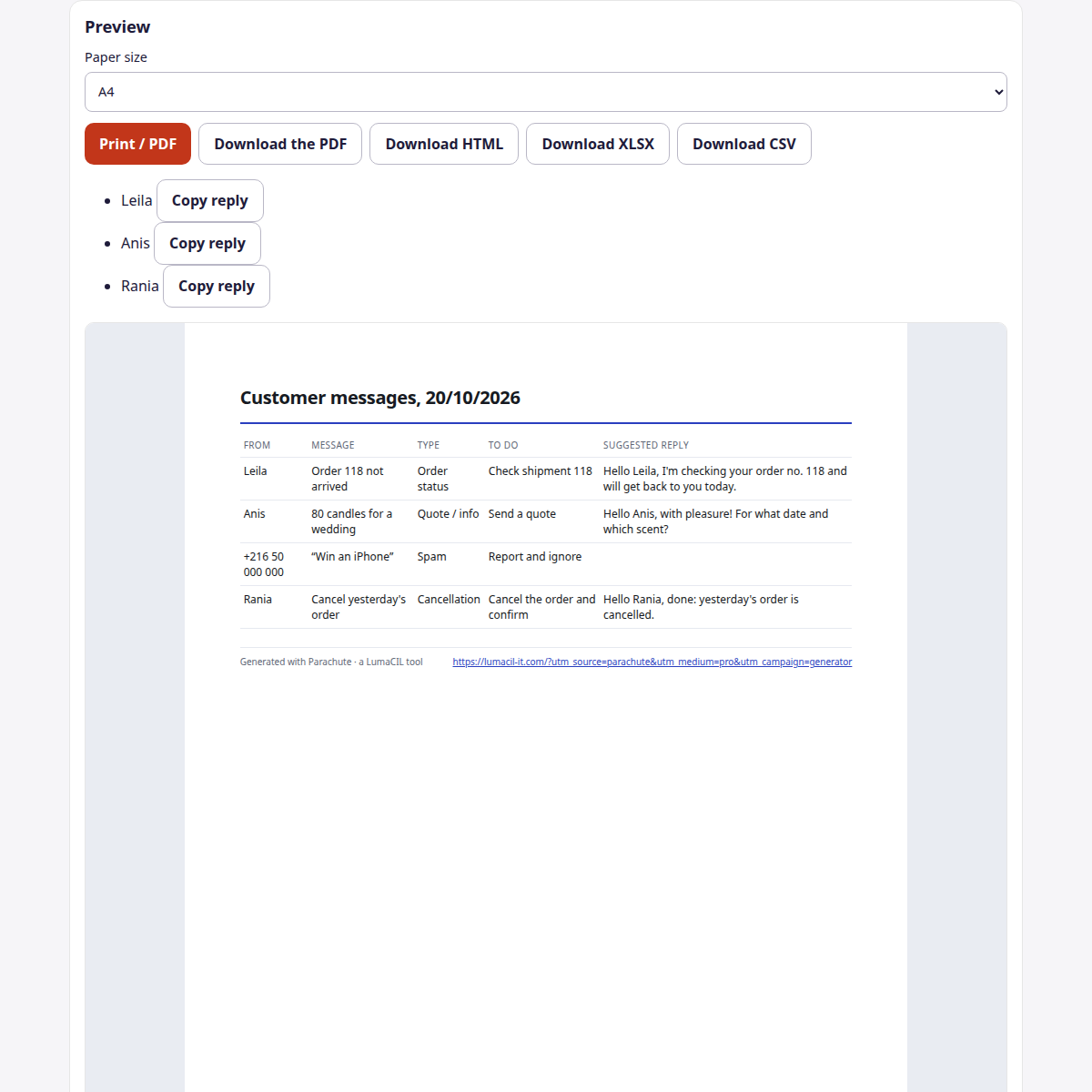Screen dimensions: 1092x1092
Task: Click the 'Win an iPhone' message cell
Action: click(x=353, y=556)
